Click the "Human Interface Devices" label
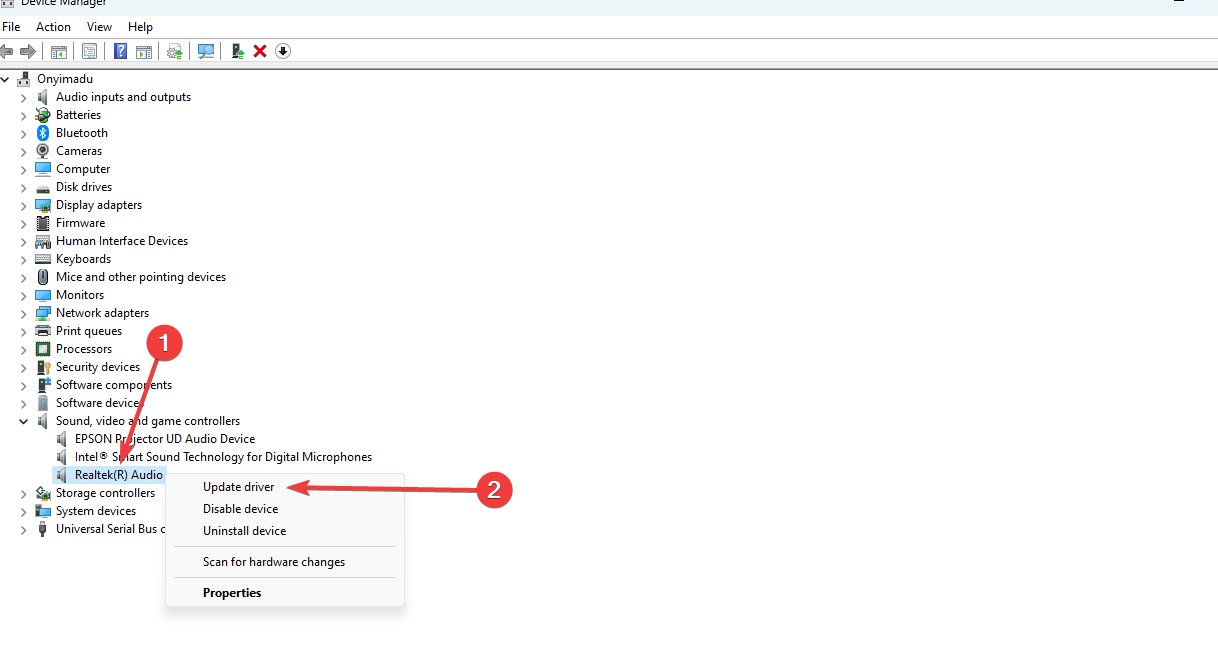 tap(122, 241)
